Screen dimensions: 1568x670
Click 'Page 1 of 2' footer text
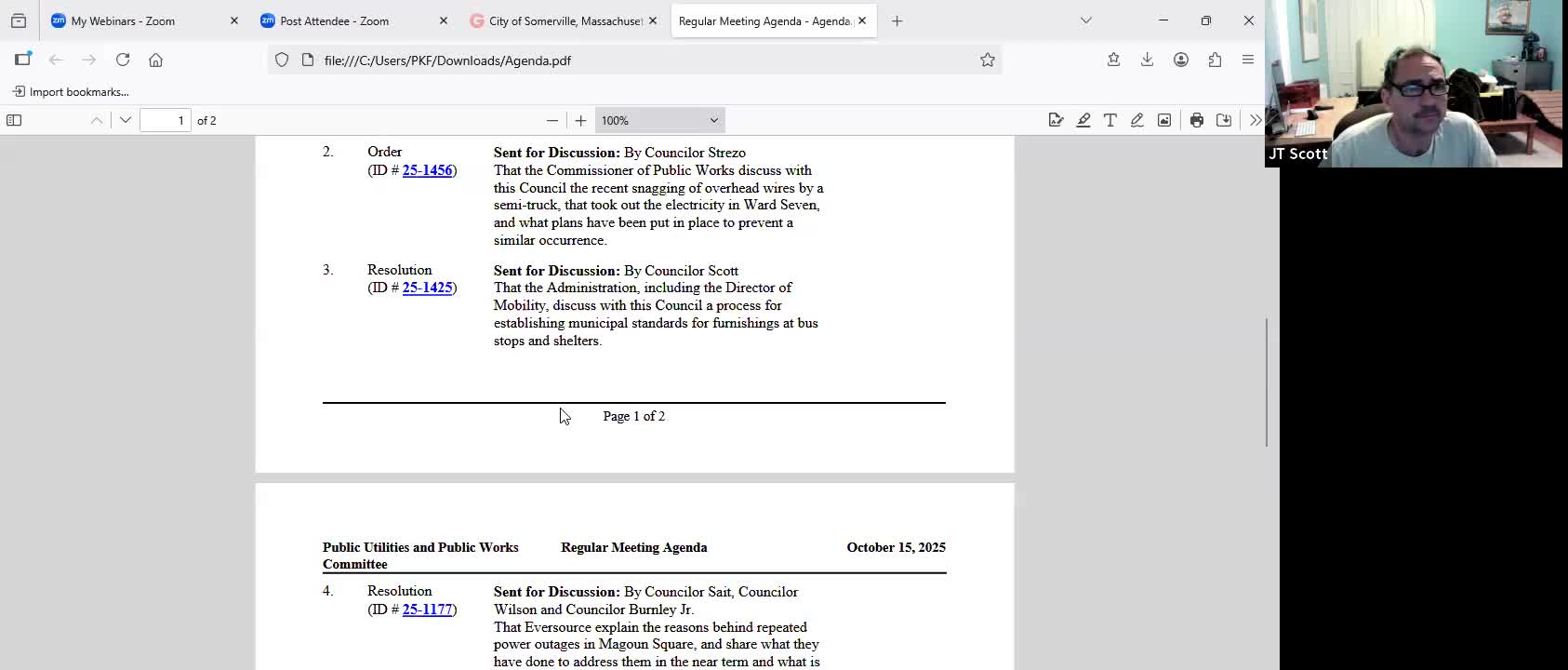(x=634, y=416)
